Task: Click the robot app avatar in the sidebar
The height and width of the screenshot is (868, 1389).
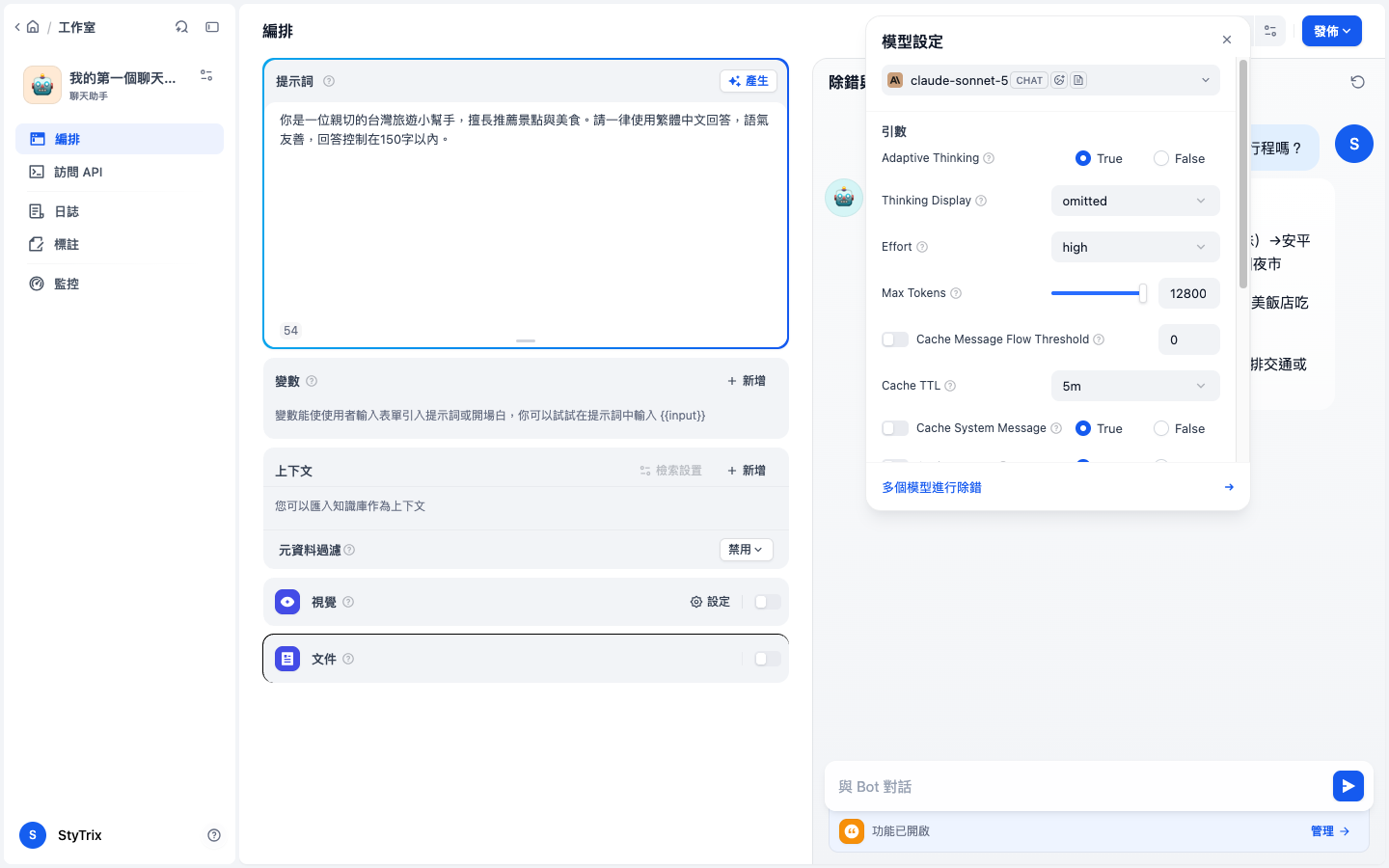Action: [x=42, y=85]
